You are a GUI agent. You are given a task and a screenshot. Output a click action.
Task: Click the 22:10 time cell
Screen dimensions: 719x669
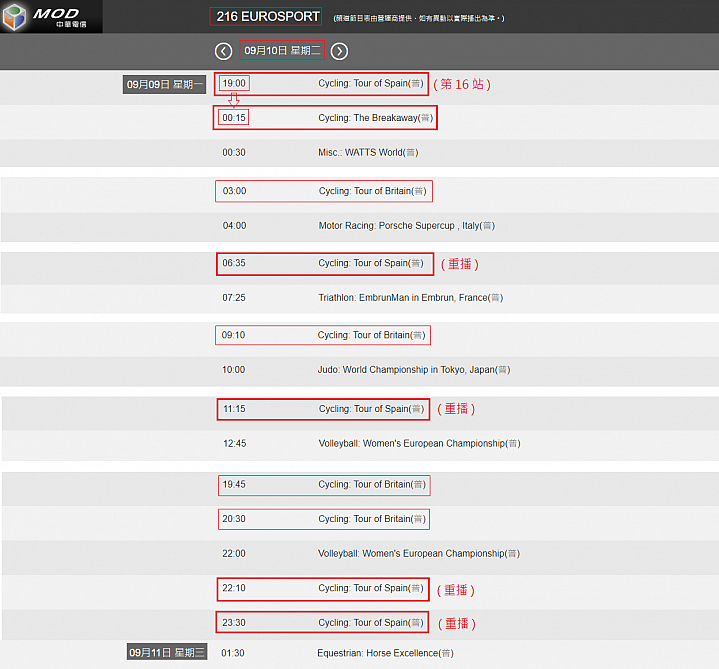(234, 588)
